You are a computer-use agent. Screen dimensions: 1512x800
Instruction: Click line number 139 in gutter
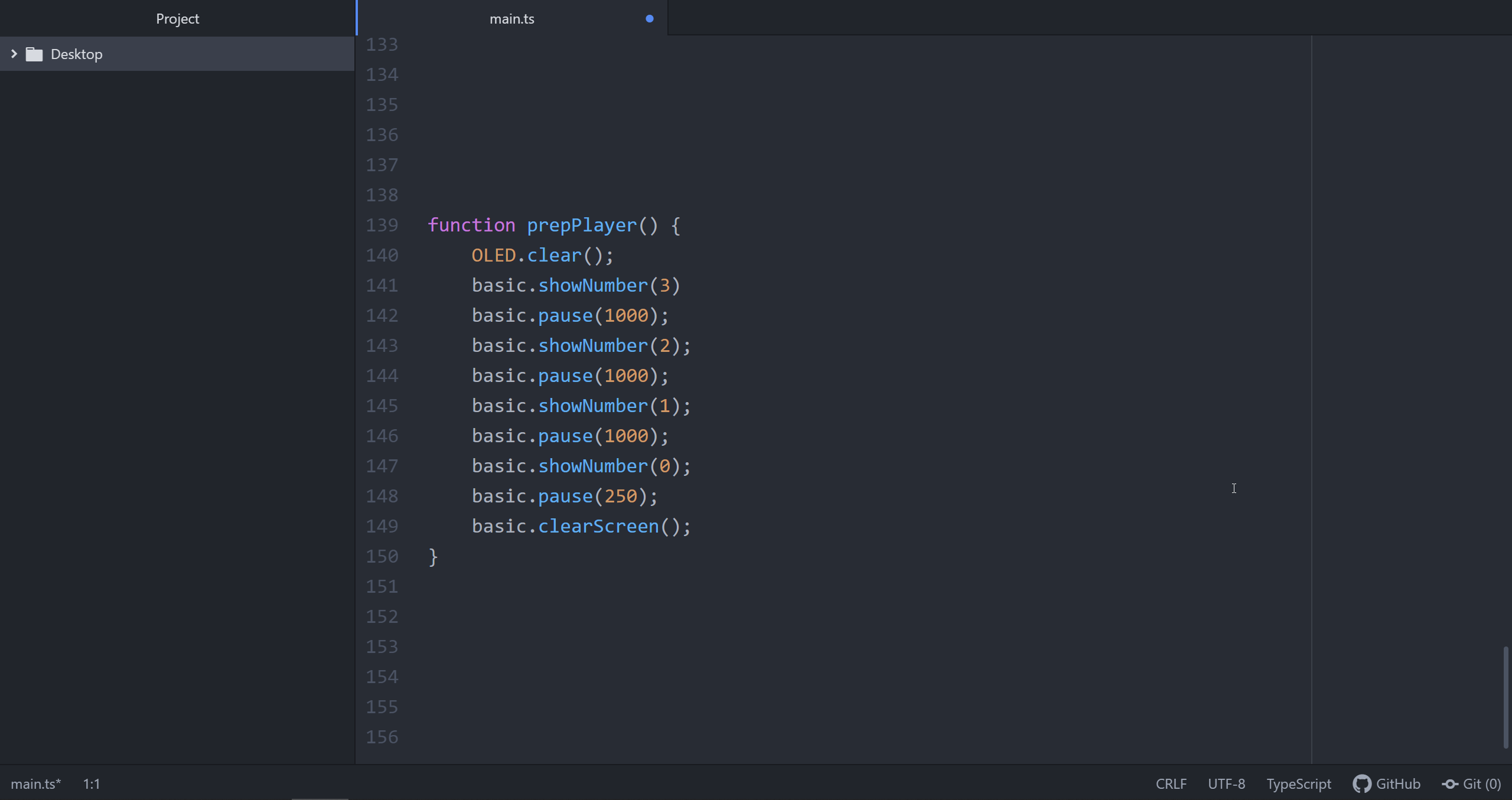(382, 226)
